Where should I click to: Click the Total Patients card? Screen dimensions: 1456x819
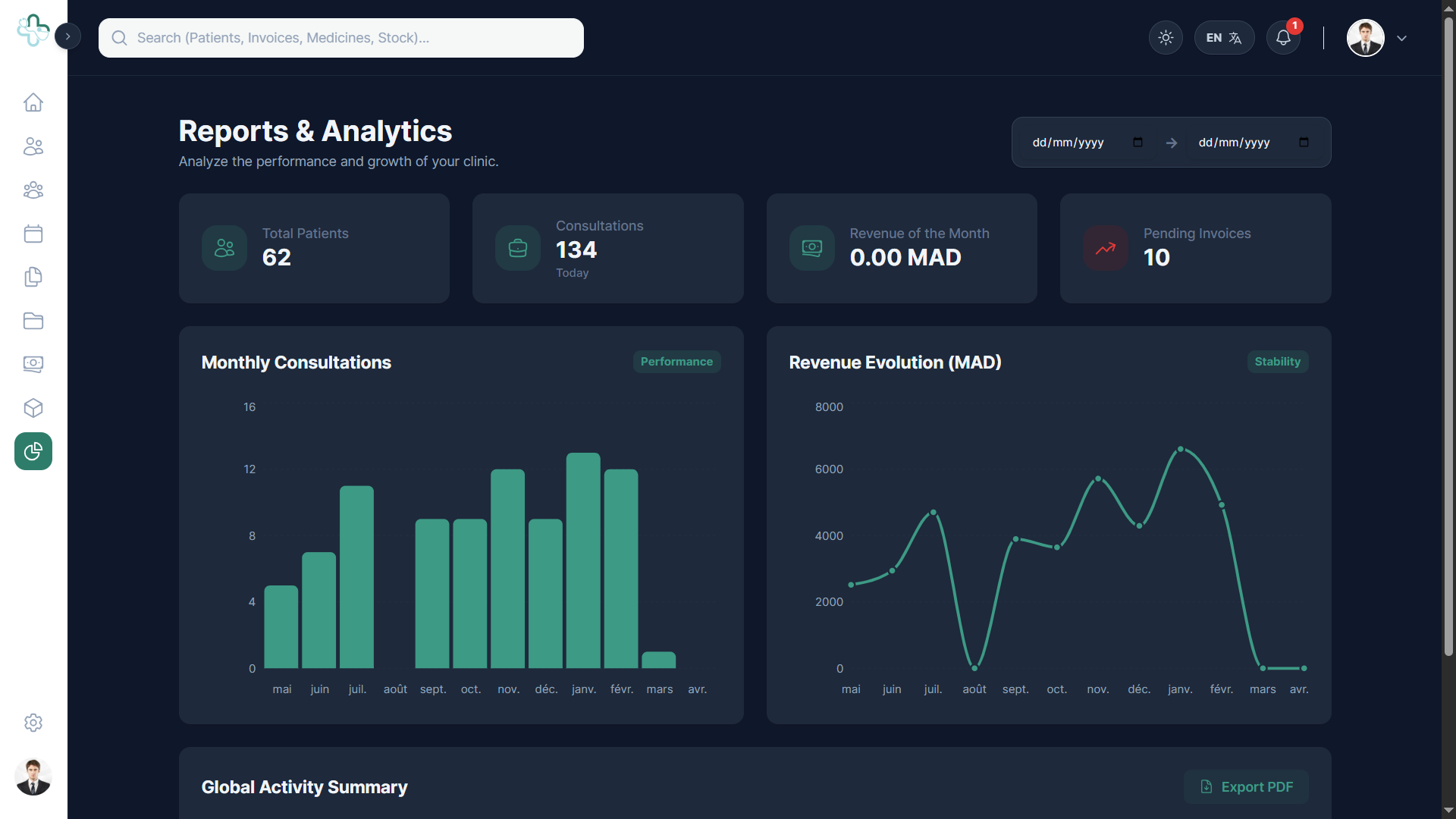314,248
